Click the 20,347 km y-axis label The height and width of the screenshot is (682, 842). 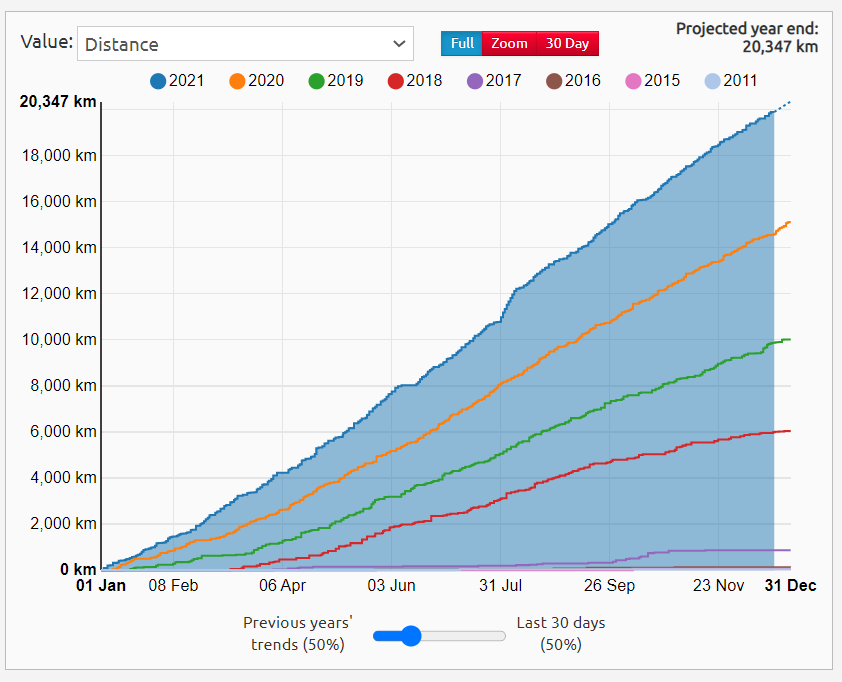(x=58, y=101)
